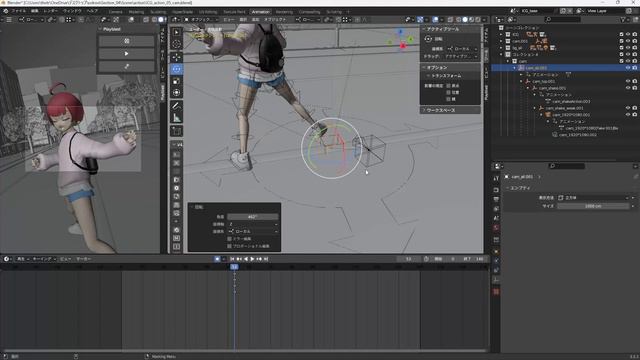
Task: Enable Locations affect-only checkbox
Action: 448,92
